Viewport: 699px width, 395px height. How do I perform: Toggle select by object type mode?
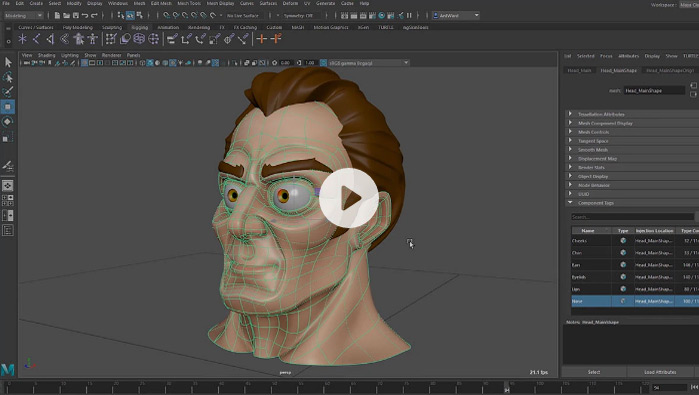[x=130, y=16]
